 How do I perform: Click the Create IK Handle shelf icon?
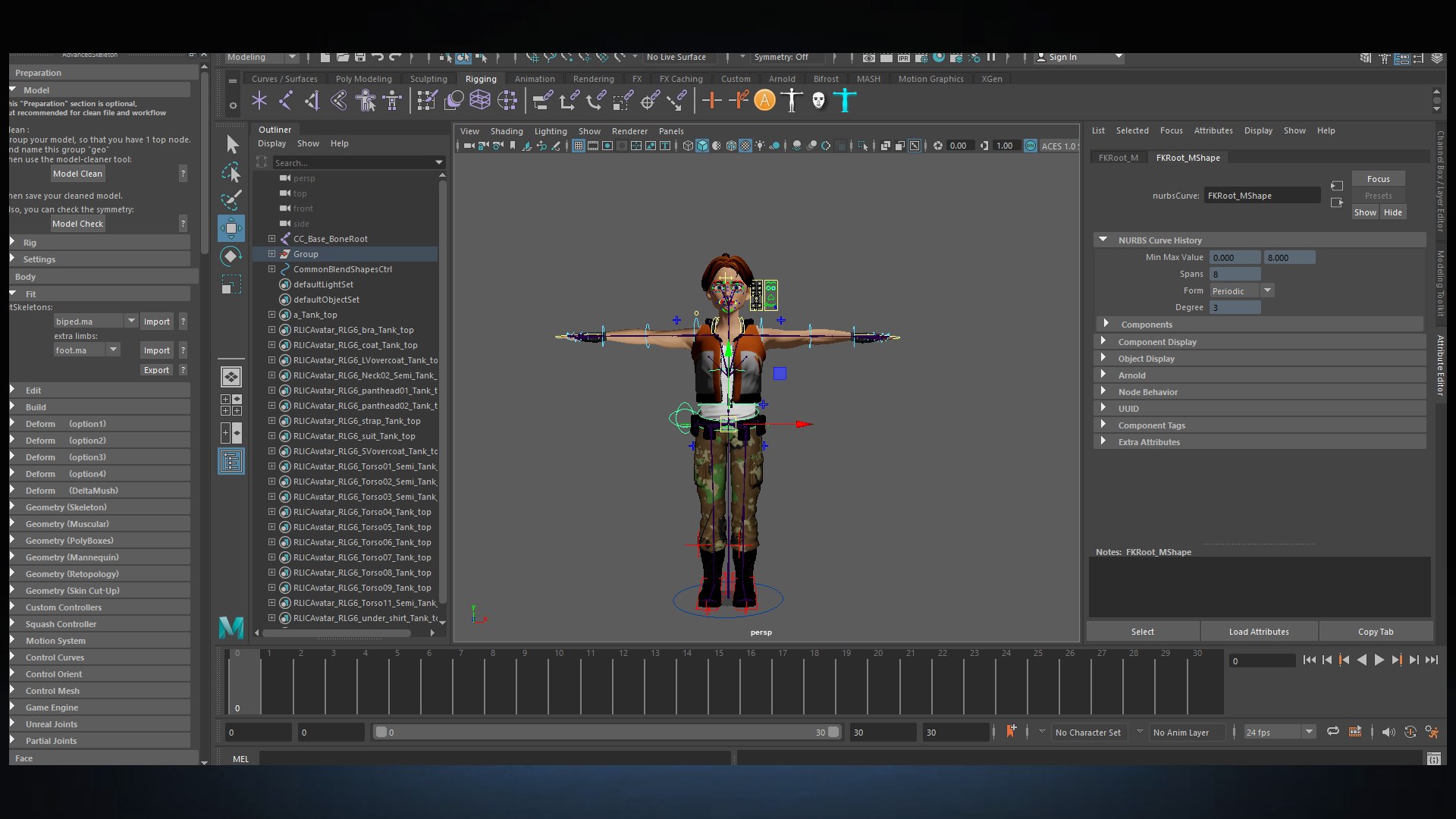312,100
